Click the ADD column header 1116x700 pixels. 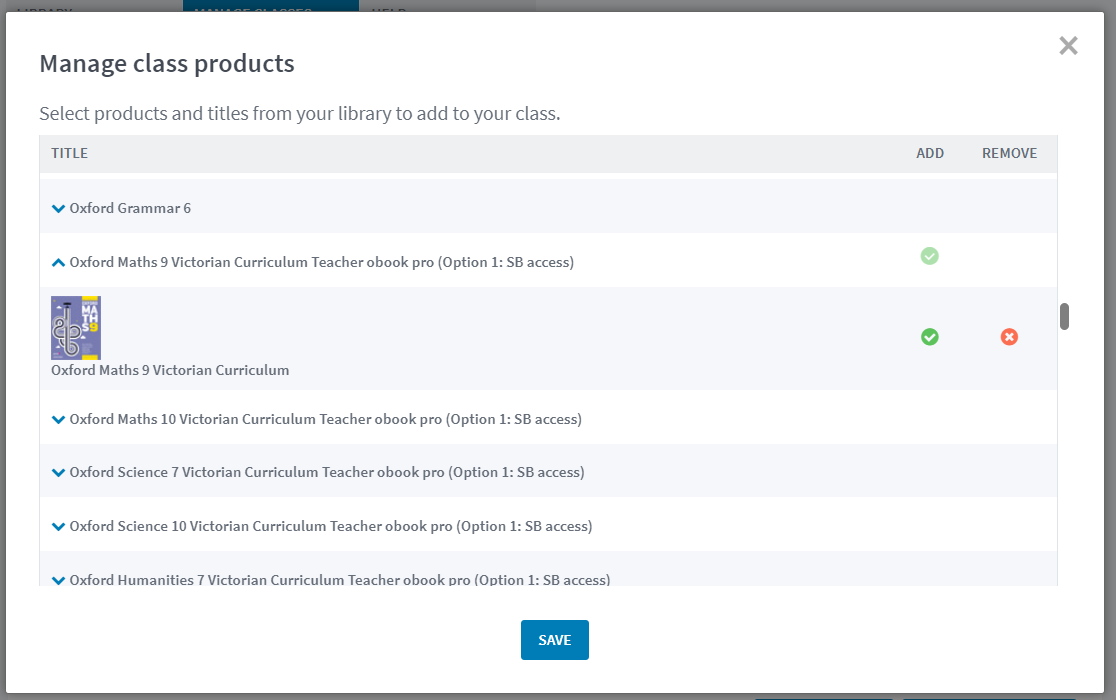(930, 154)
